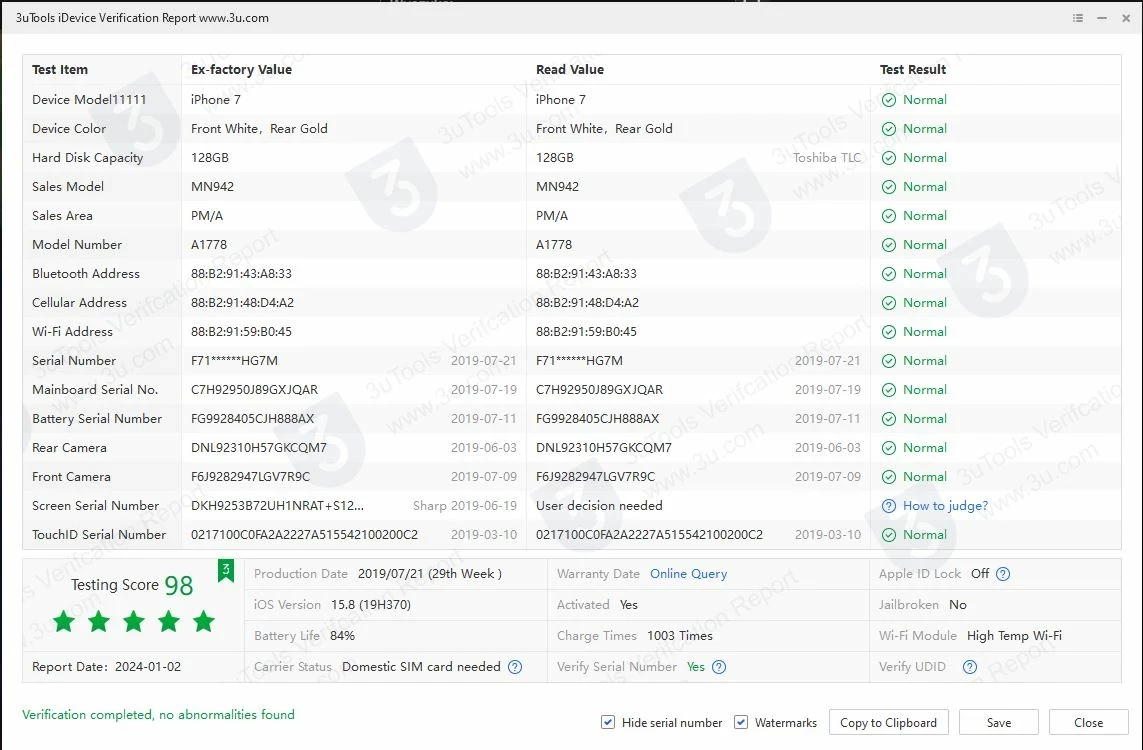Screen dimensions: 1143x750
Task: Select the production date "2019/07/21 (29th Week )"
Action: [430, 574]
